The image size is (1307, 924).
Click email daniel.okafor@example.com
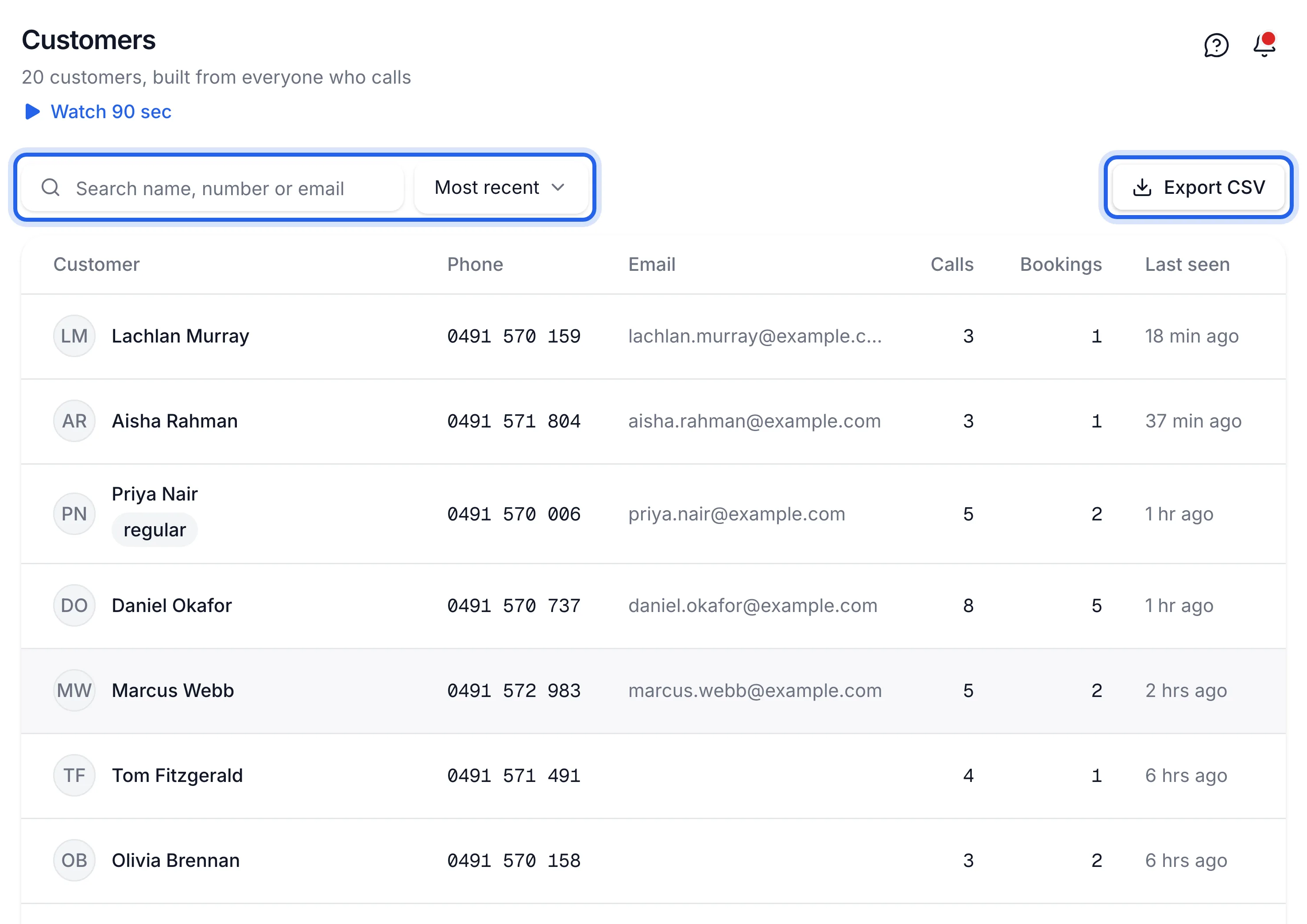point(753,605)
